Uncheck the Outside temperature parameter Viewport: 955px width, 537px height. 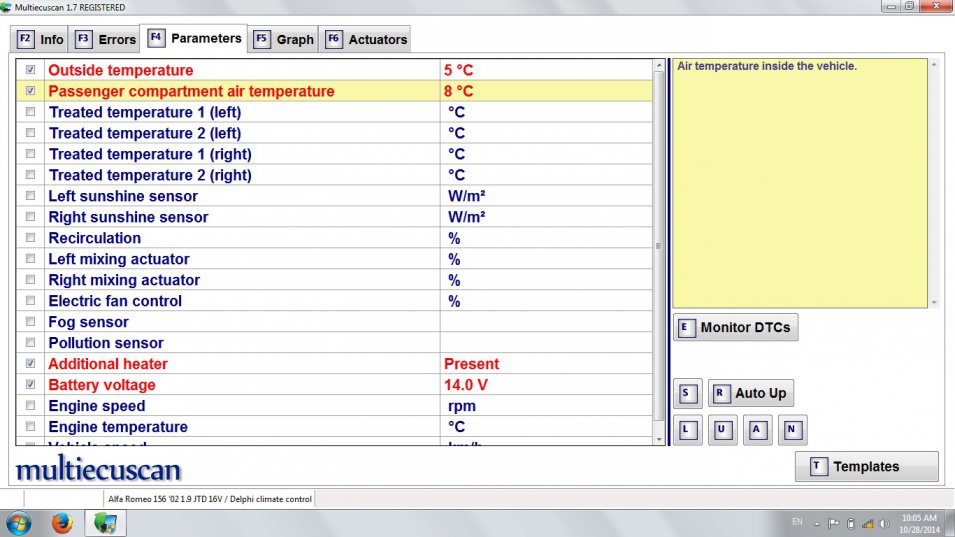[30, 70]
